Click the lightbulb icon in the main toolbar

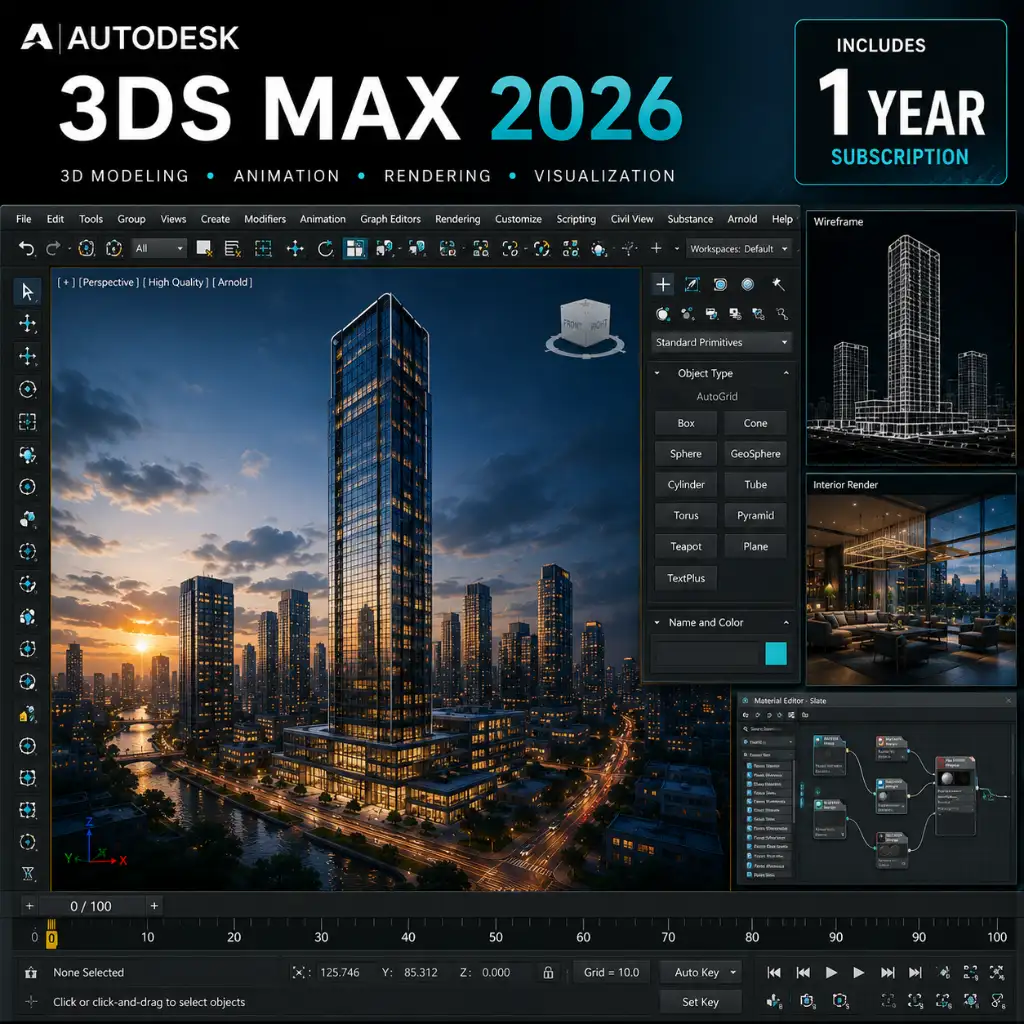click(x=598, y=248)
